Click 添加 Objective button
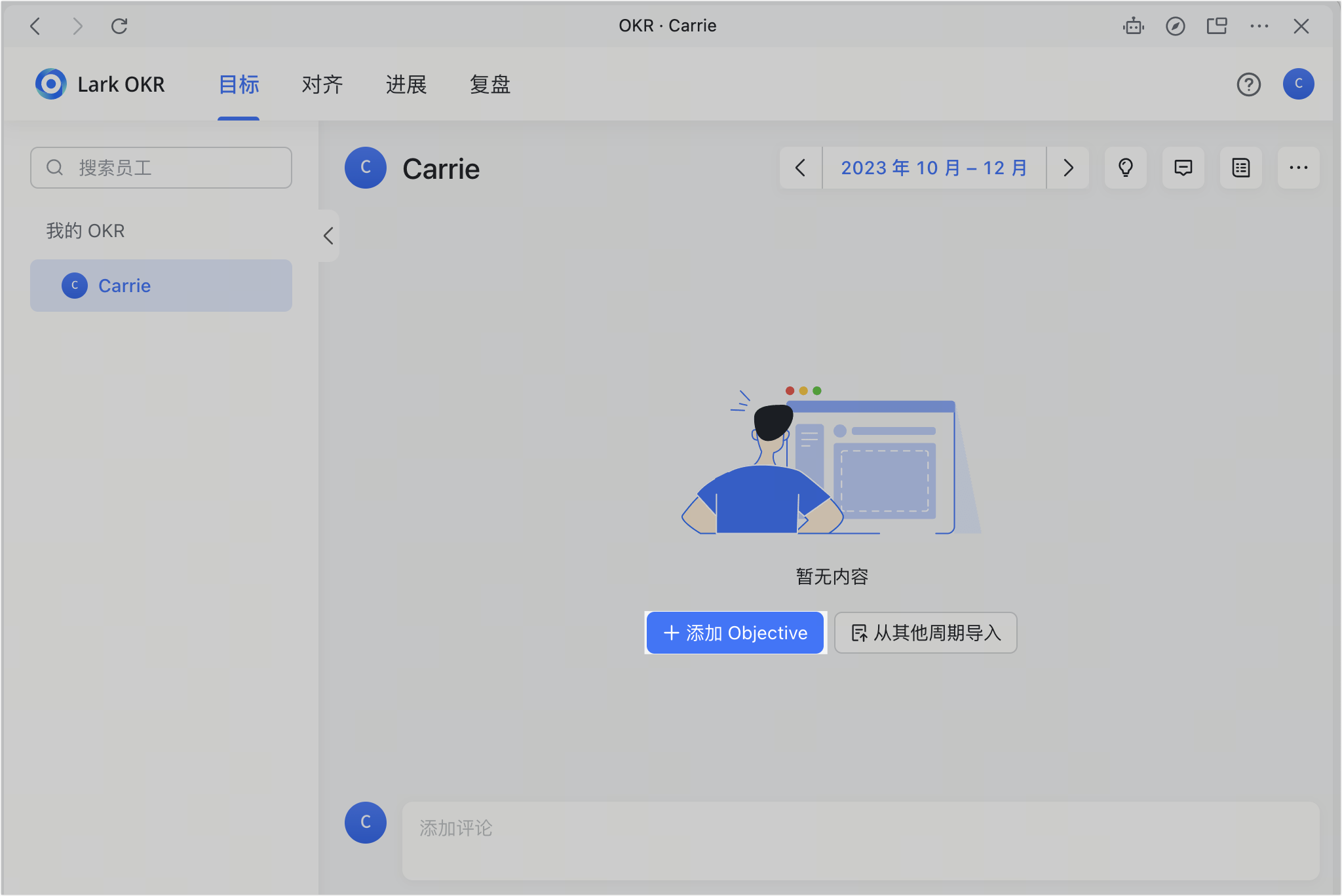1342x896 pixels. [x=735, y=633]
